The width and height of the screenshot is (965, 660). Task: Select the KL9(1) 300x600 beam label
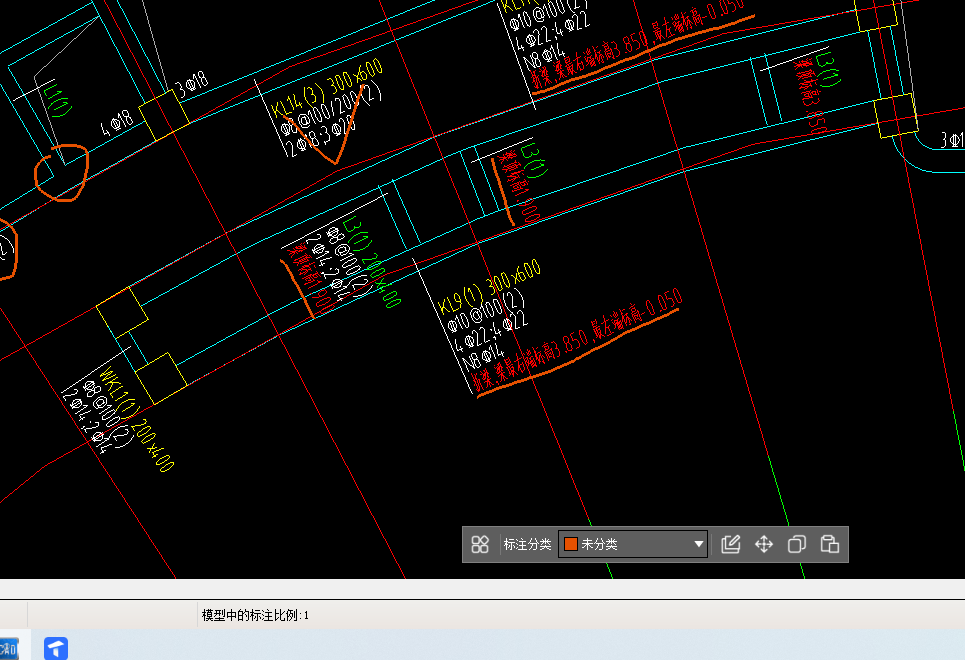(490, 285)
